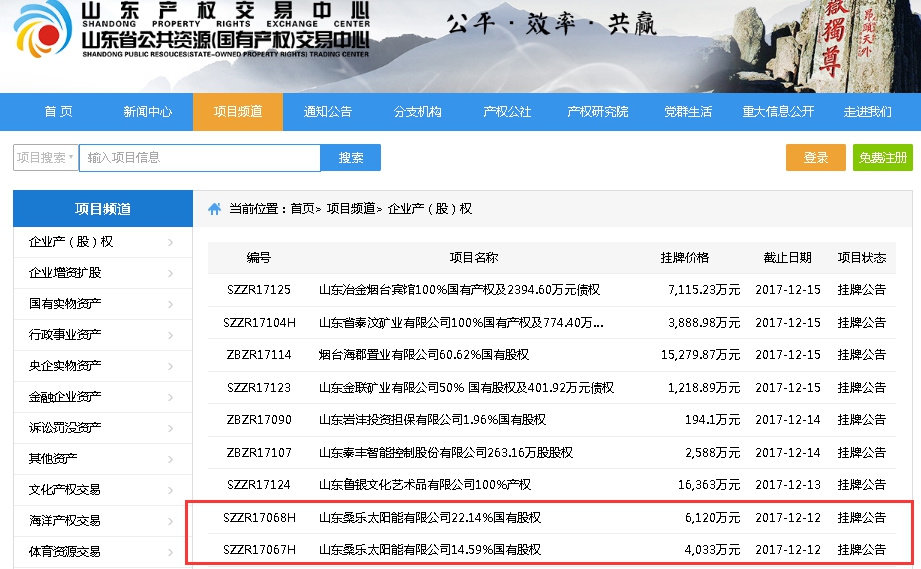Expand the chevron next to 体育资源交易
The width and height of the screenshot is (921, 569).
(x=170, y=552)
